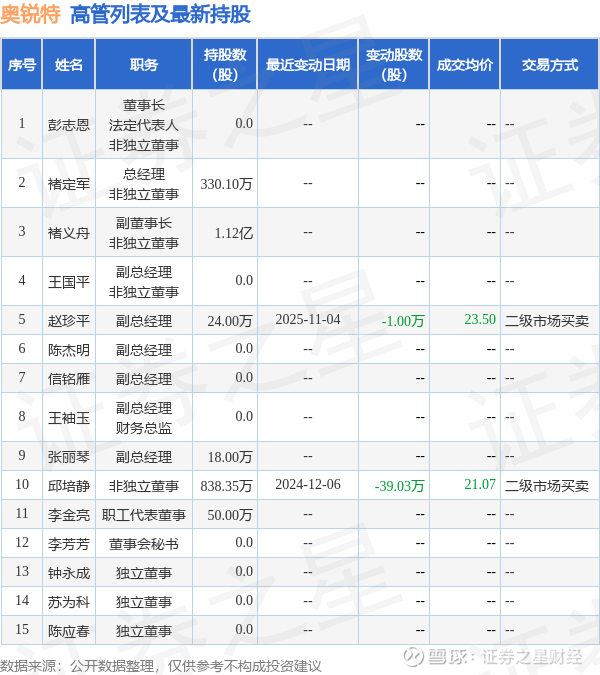
Task: Click the 职务 column header
Action: tap(144, 65)
